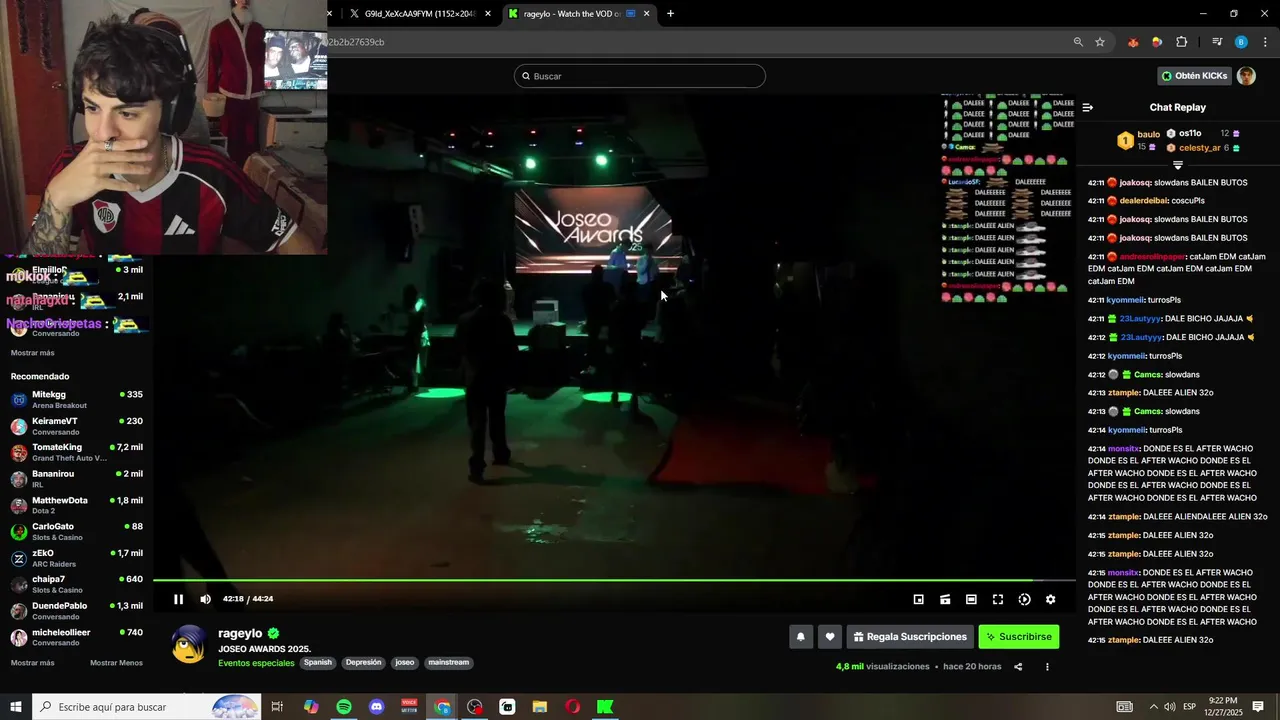Follow rageylo with the heart button
This screenshot has width=1280, height=720.
coord(829,636)
